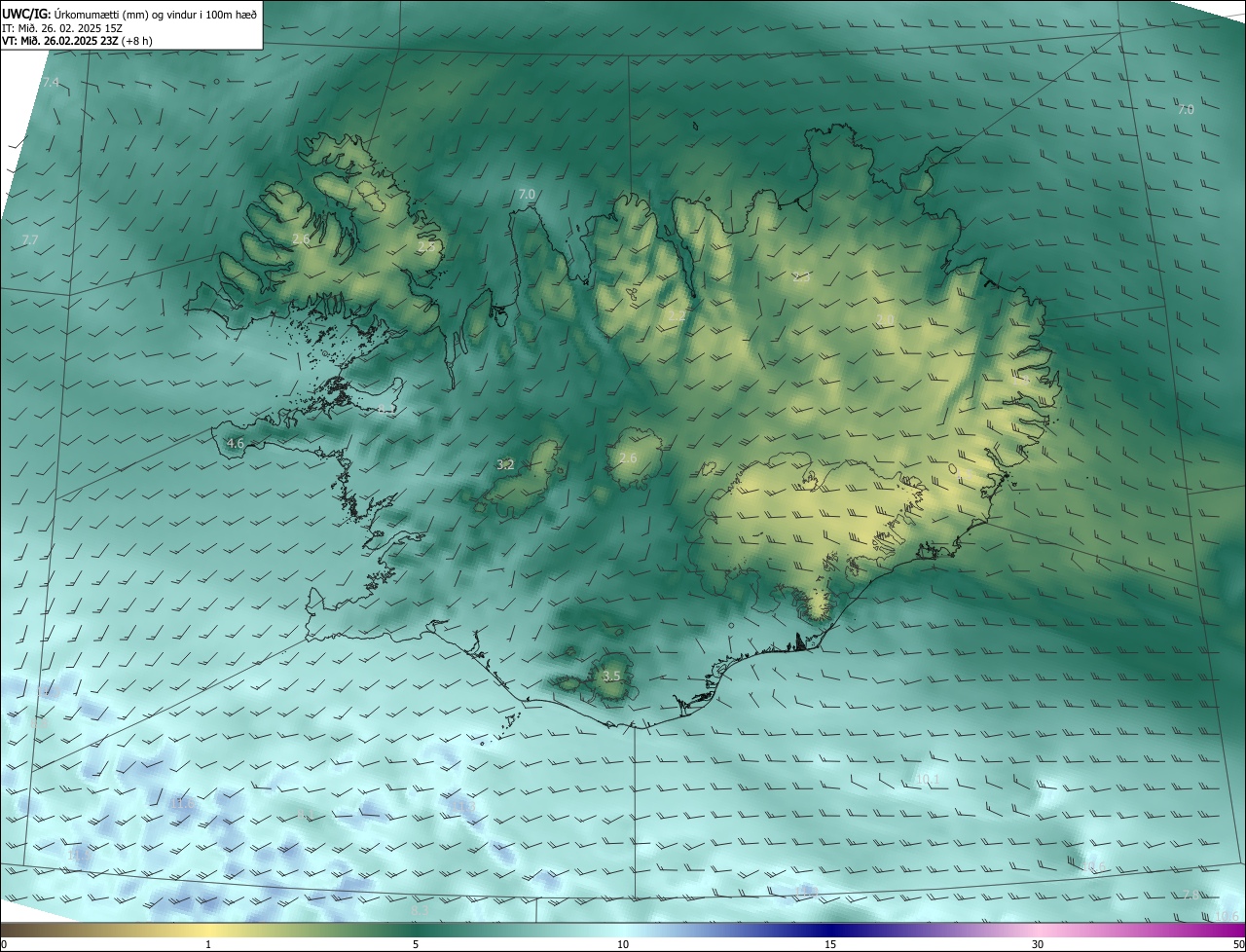Click the 2.6 label on the Westfjords peninsula
Image resolution: width=1246 pixels, height=952 pixels.
pyautogui.click(x=301, y=238)
